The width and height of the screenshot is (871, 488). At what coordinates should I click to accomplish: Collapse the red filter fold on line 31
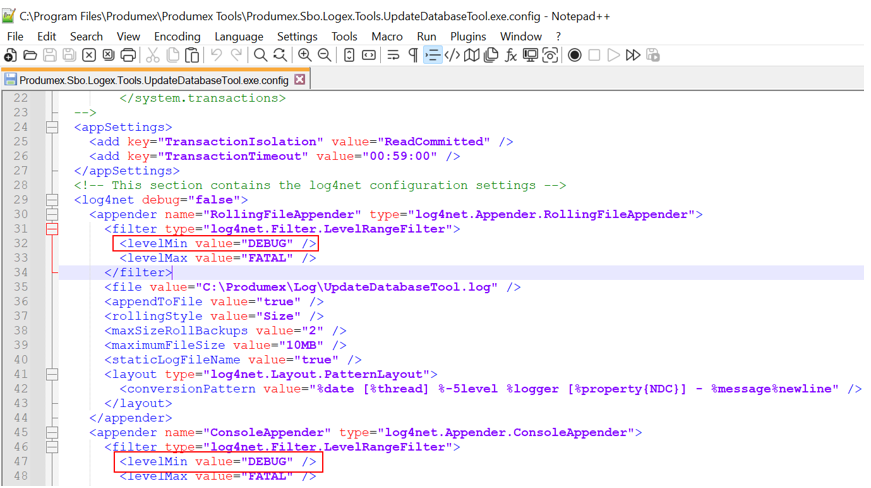52,229
